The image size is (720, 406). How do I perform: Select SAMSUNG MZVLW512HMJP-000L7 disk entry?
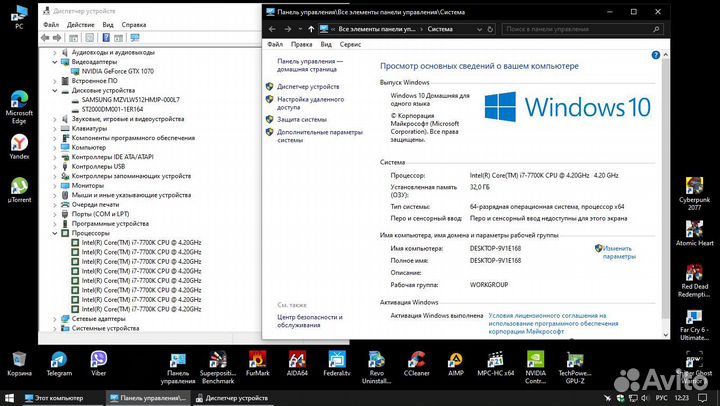coord(130,100)
